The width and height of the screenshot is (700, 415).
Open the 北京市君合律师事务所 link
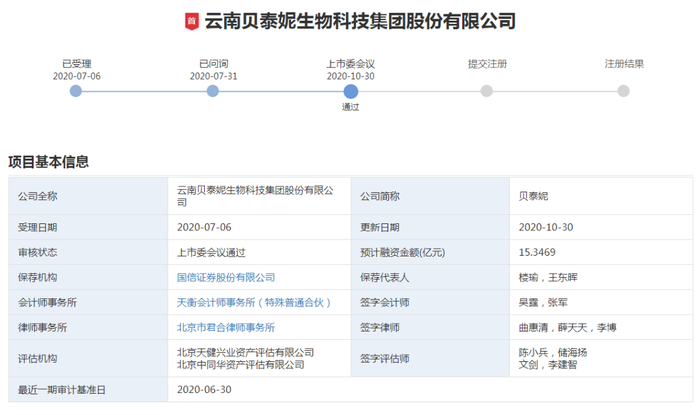click(x=226, y=328)
